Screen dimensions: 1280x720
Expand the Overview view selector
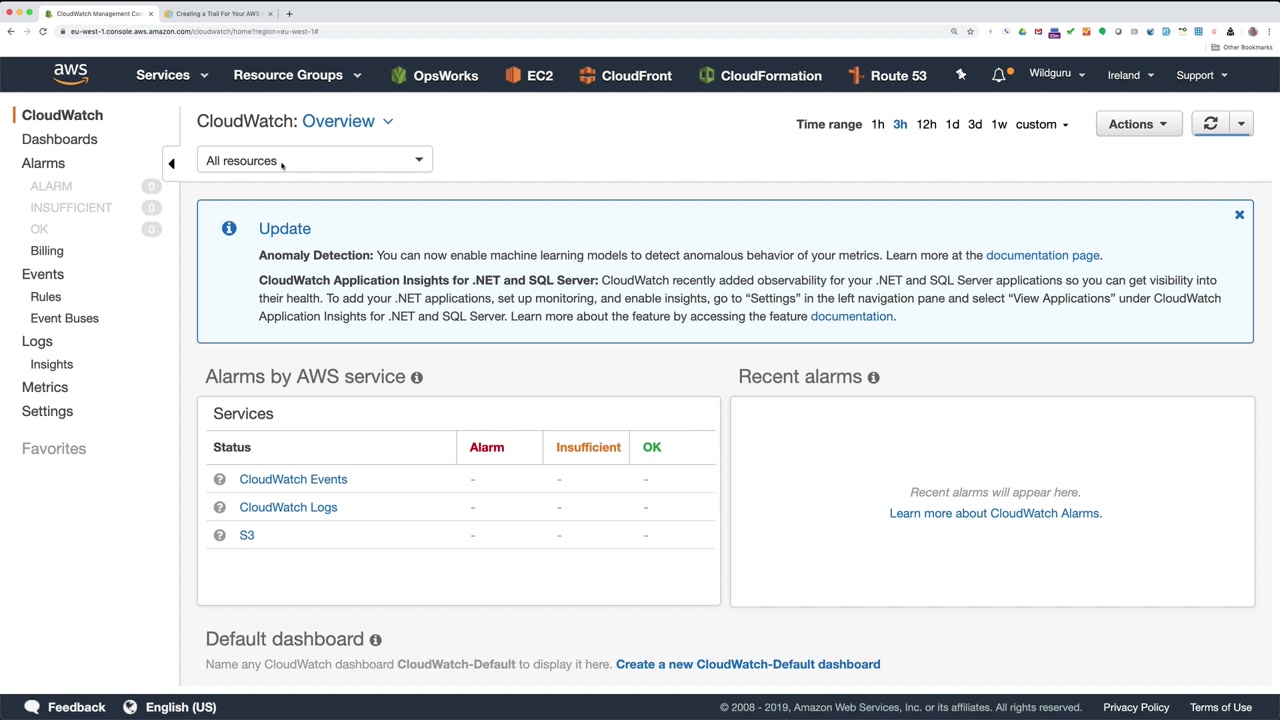click(347, 121)
